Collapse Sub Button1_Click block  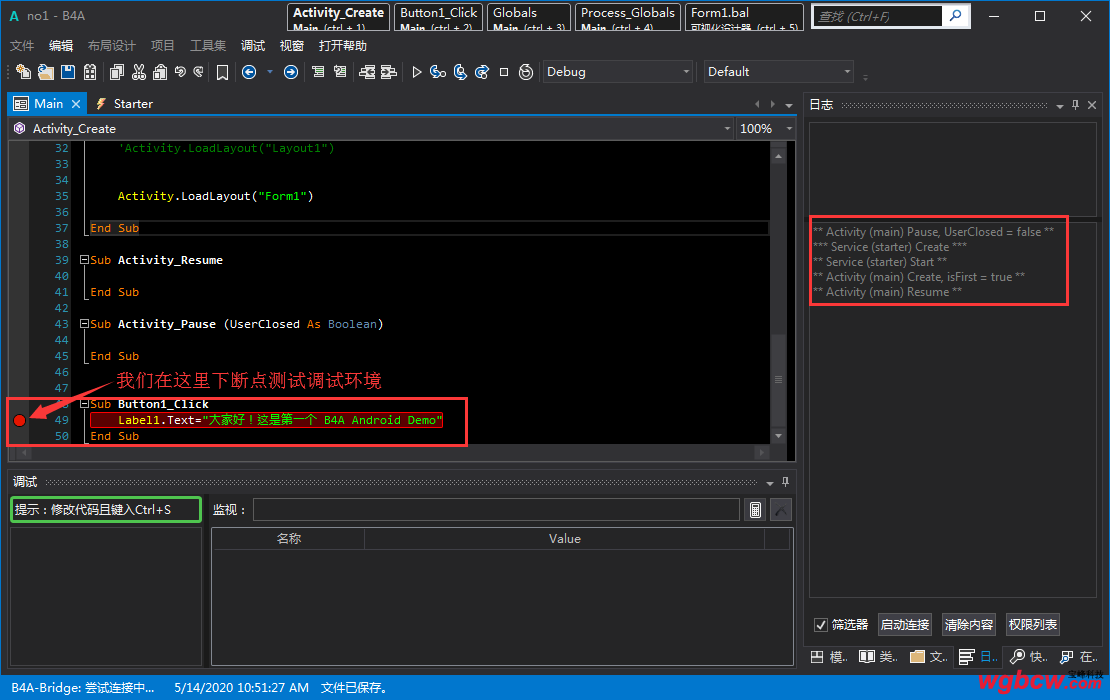click(84, 403)
